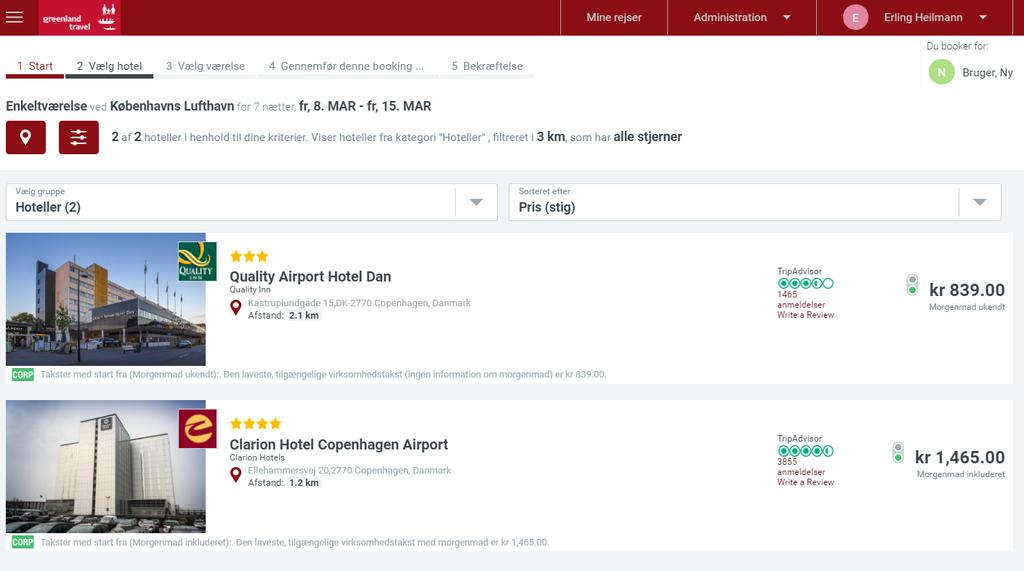This screenshot has width=1024, height=571.
Task: Open 1465 anmeldelser reviews link
Action: coord(801,300)
